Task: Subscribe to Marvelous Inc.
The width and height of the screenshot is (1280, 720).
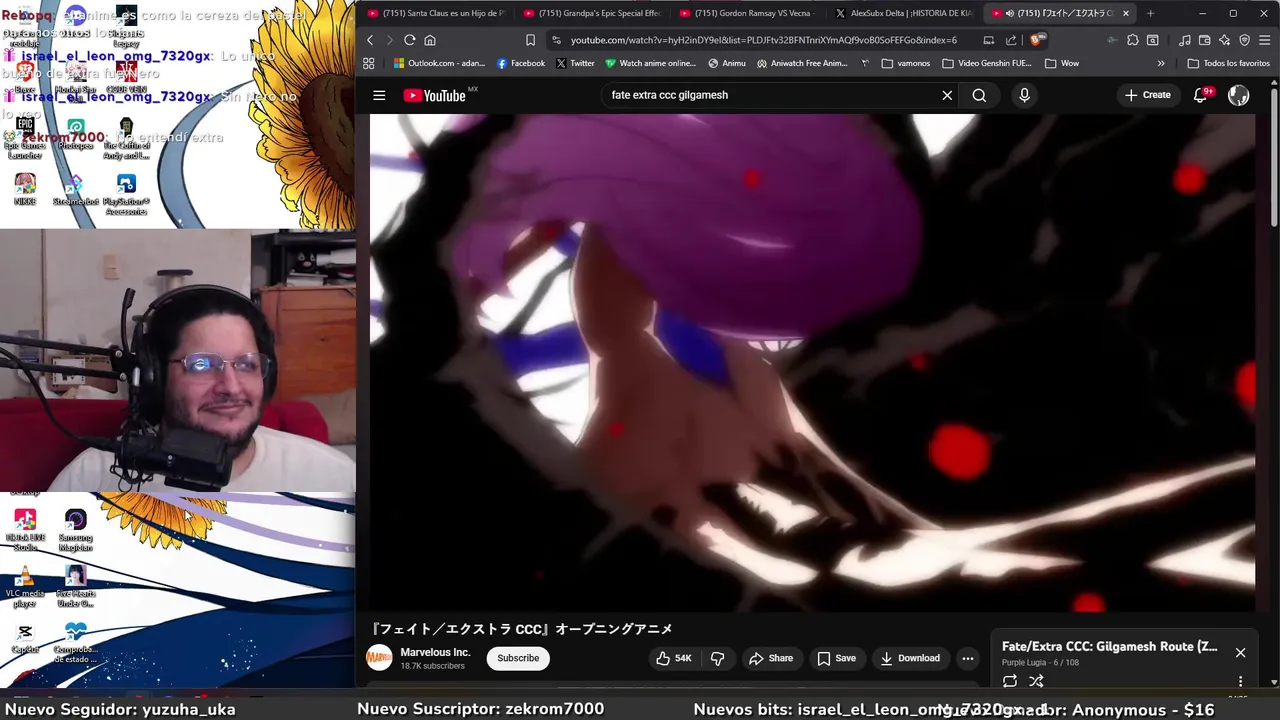Action: coord(518,658)
